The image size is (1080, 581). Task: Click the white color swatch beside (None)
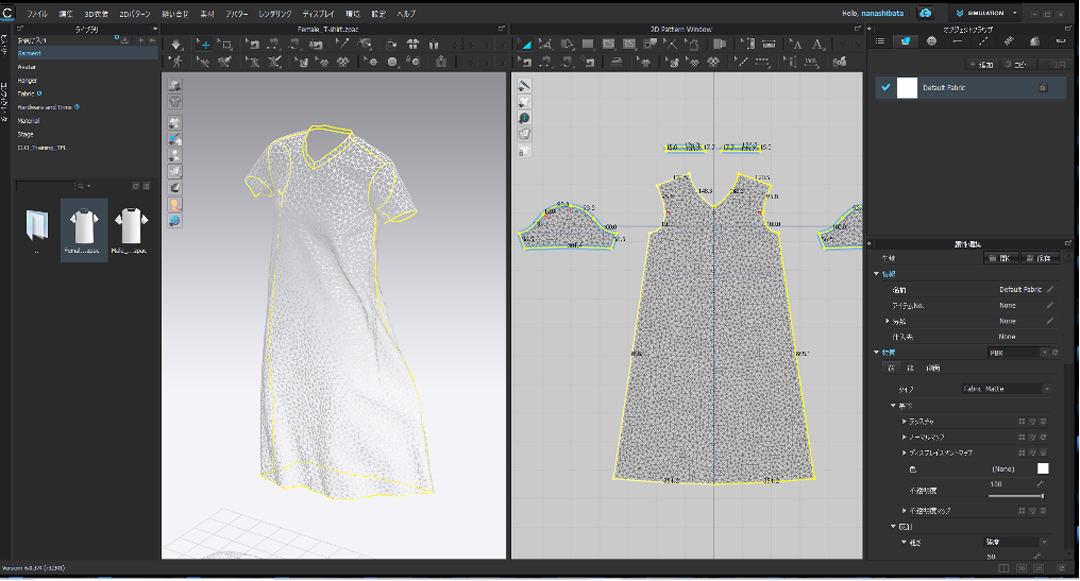1043,469
